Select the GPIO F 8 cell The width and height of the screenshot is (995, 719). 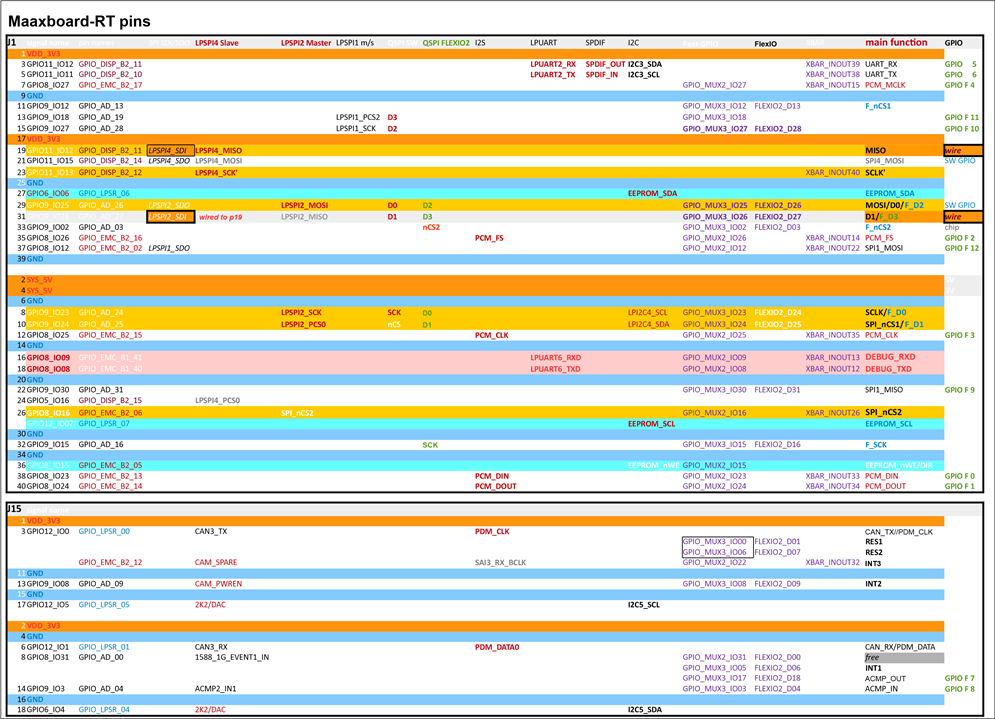[959, 689]
